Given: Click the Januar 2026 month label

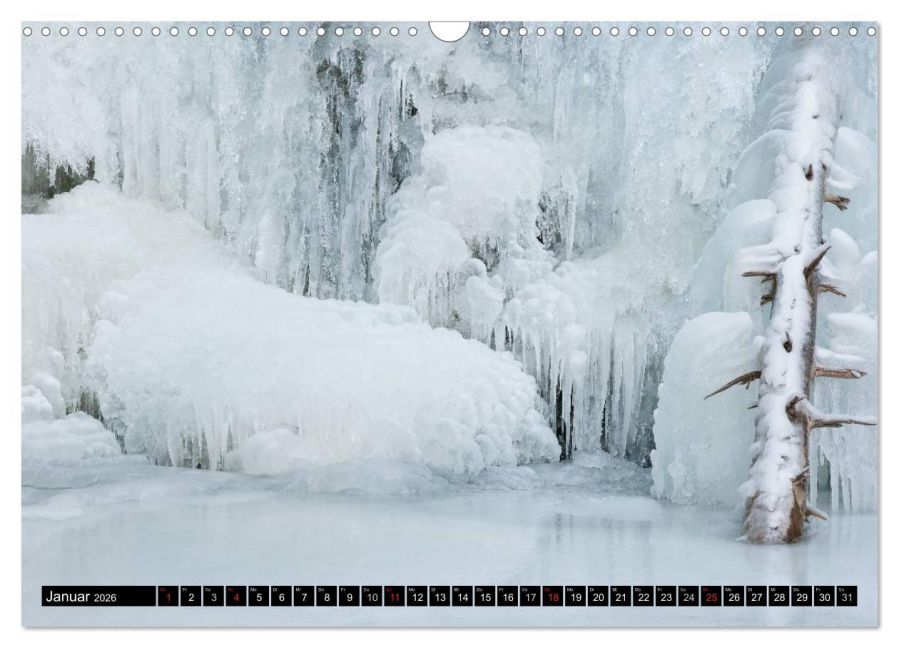Looking at the screenshot, I should (81, 596).
